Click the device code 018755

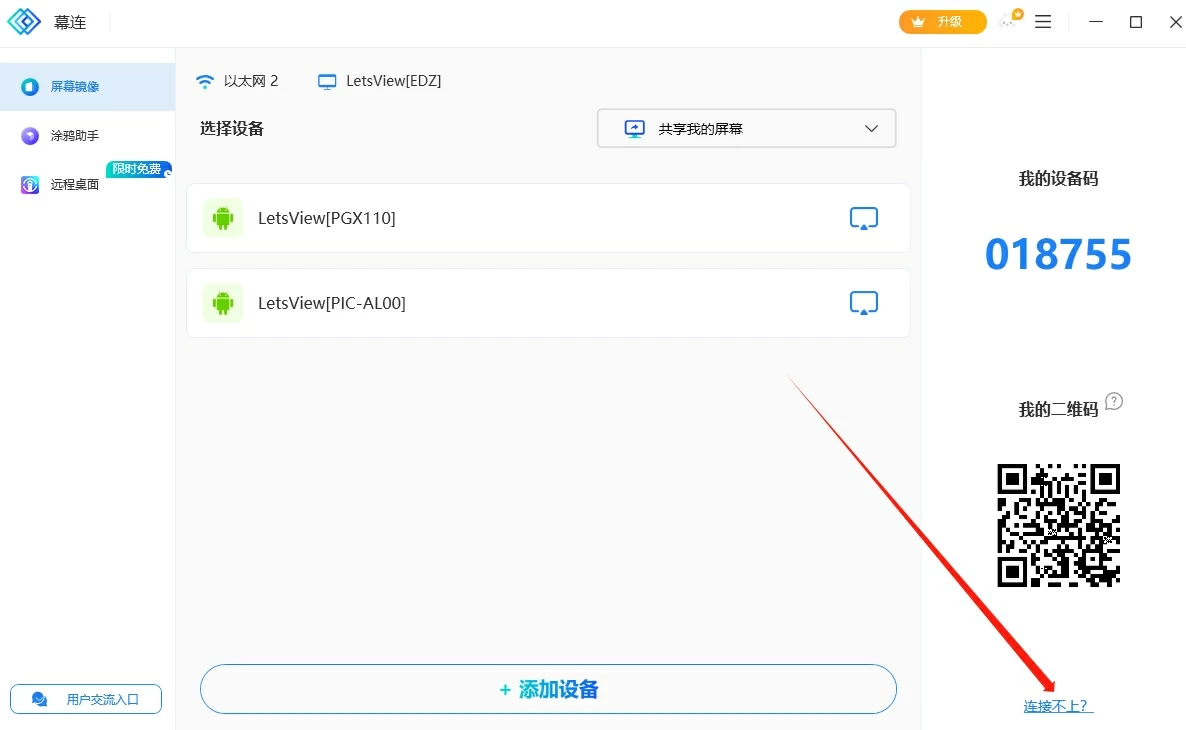coord(1058,254)
